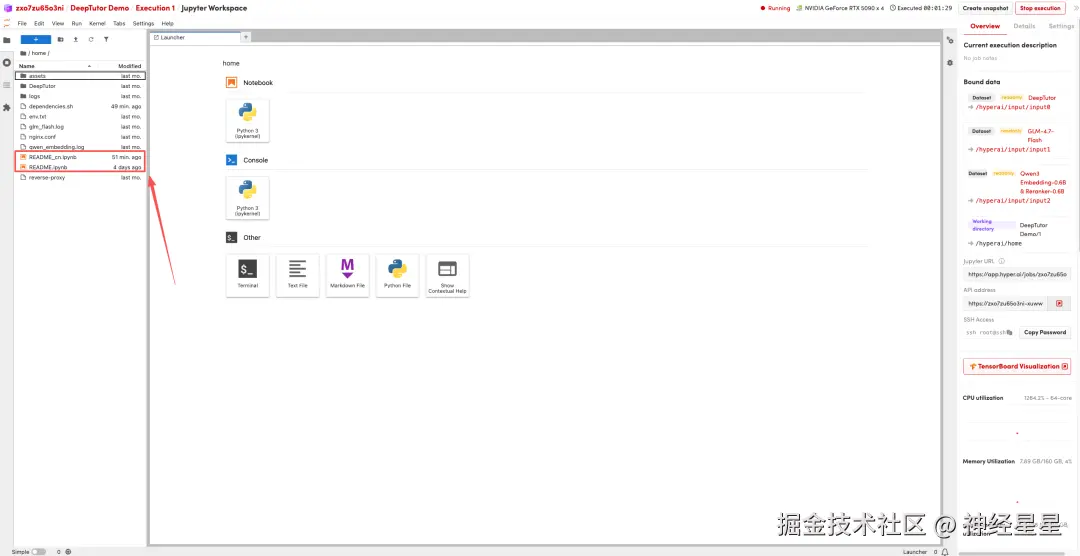
Task: Switch to the Details tab
Action: [1024, 26]
